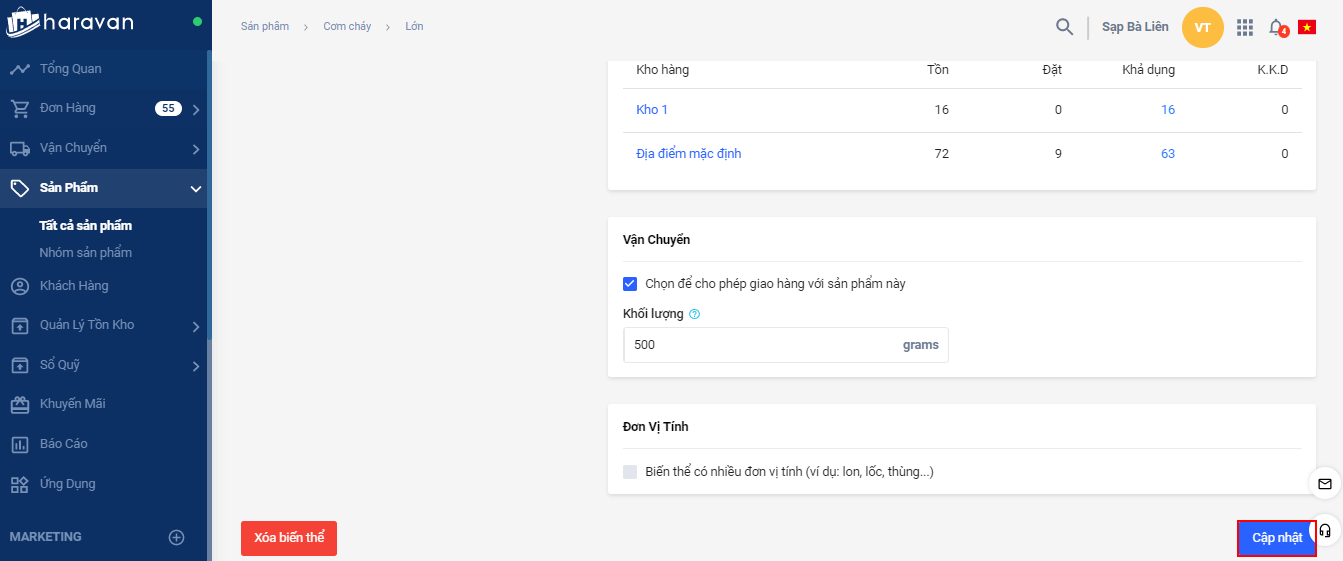1343x561 pixels.
Task: Click the headset support icon
Action: pos(1325,530)
